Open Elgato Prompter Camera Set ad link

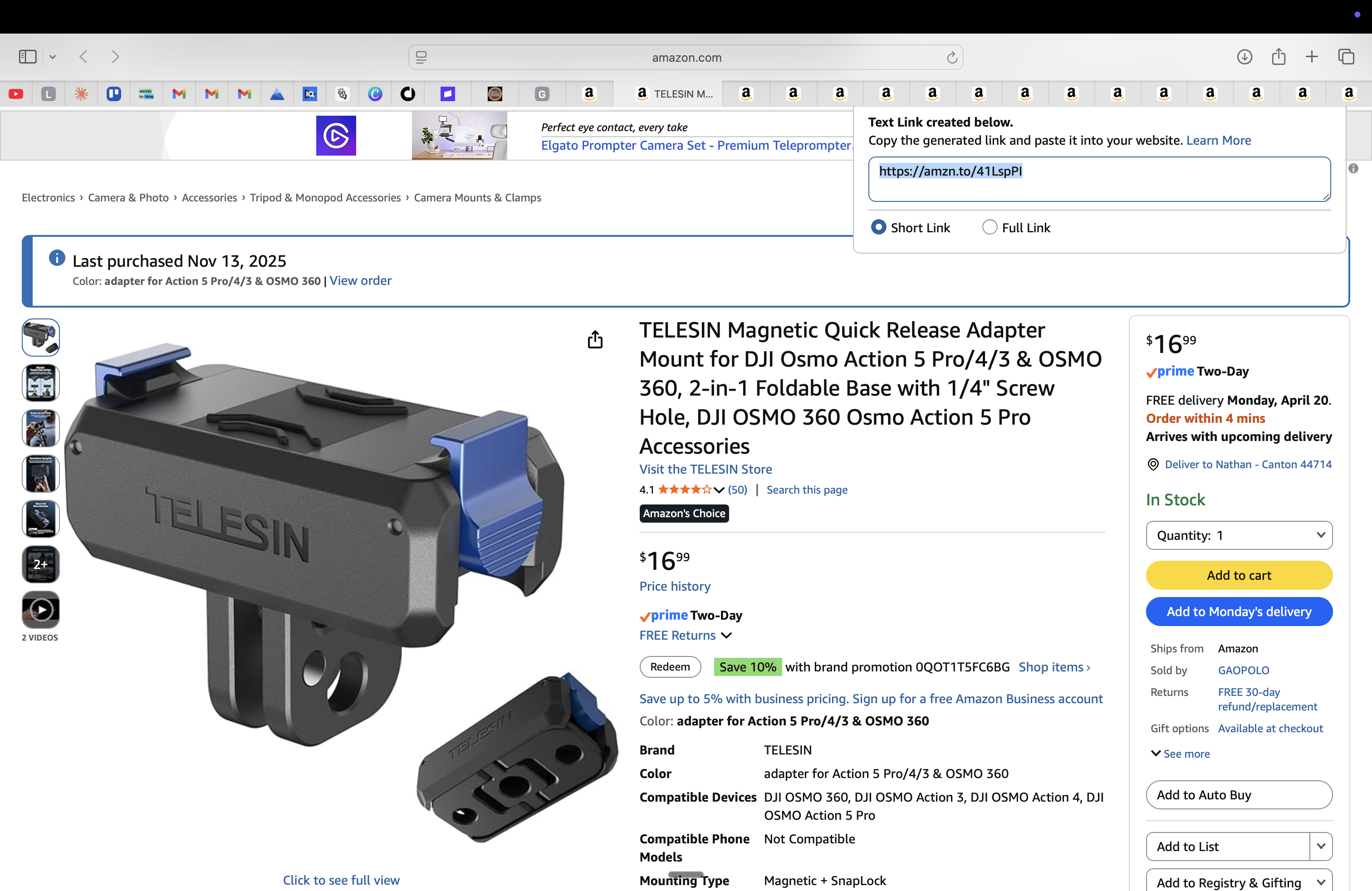click(x=696, y=145)
